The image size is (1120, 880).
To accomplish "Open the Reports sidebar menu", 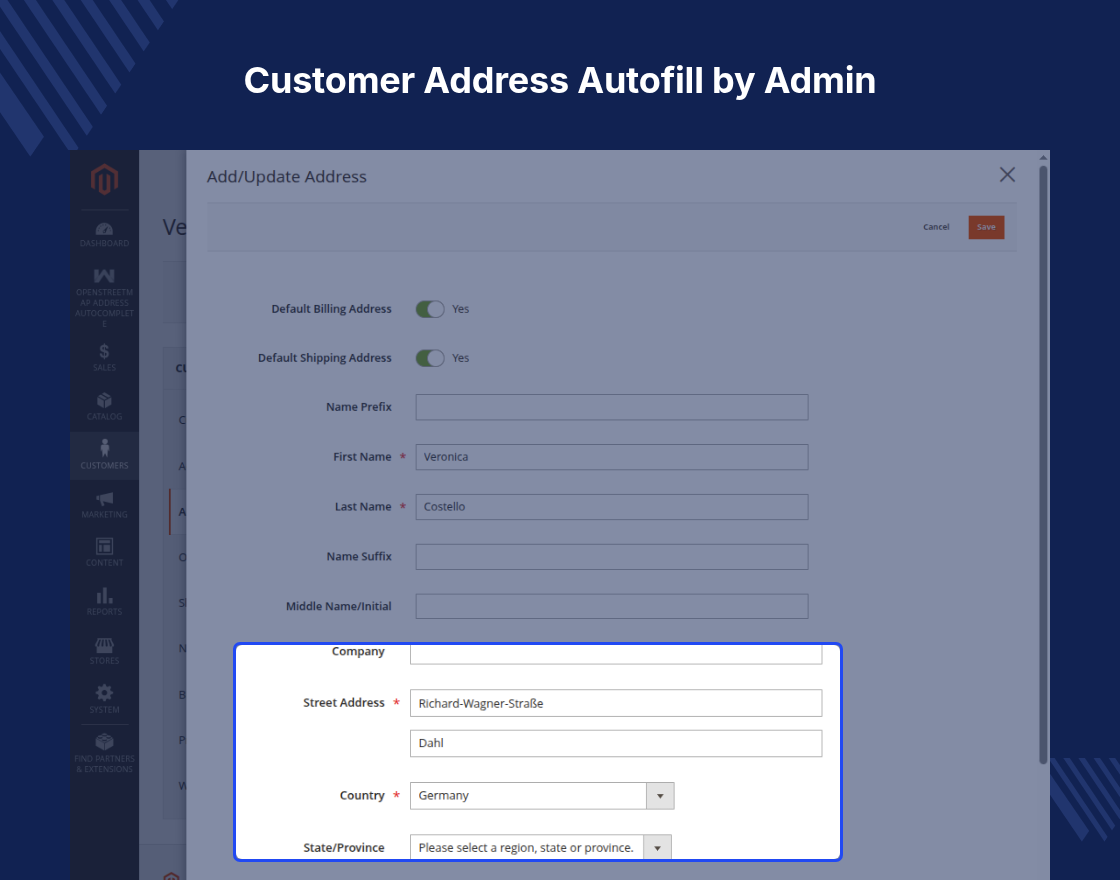I will 104,601.
